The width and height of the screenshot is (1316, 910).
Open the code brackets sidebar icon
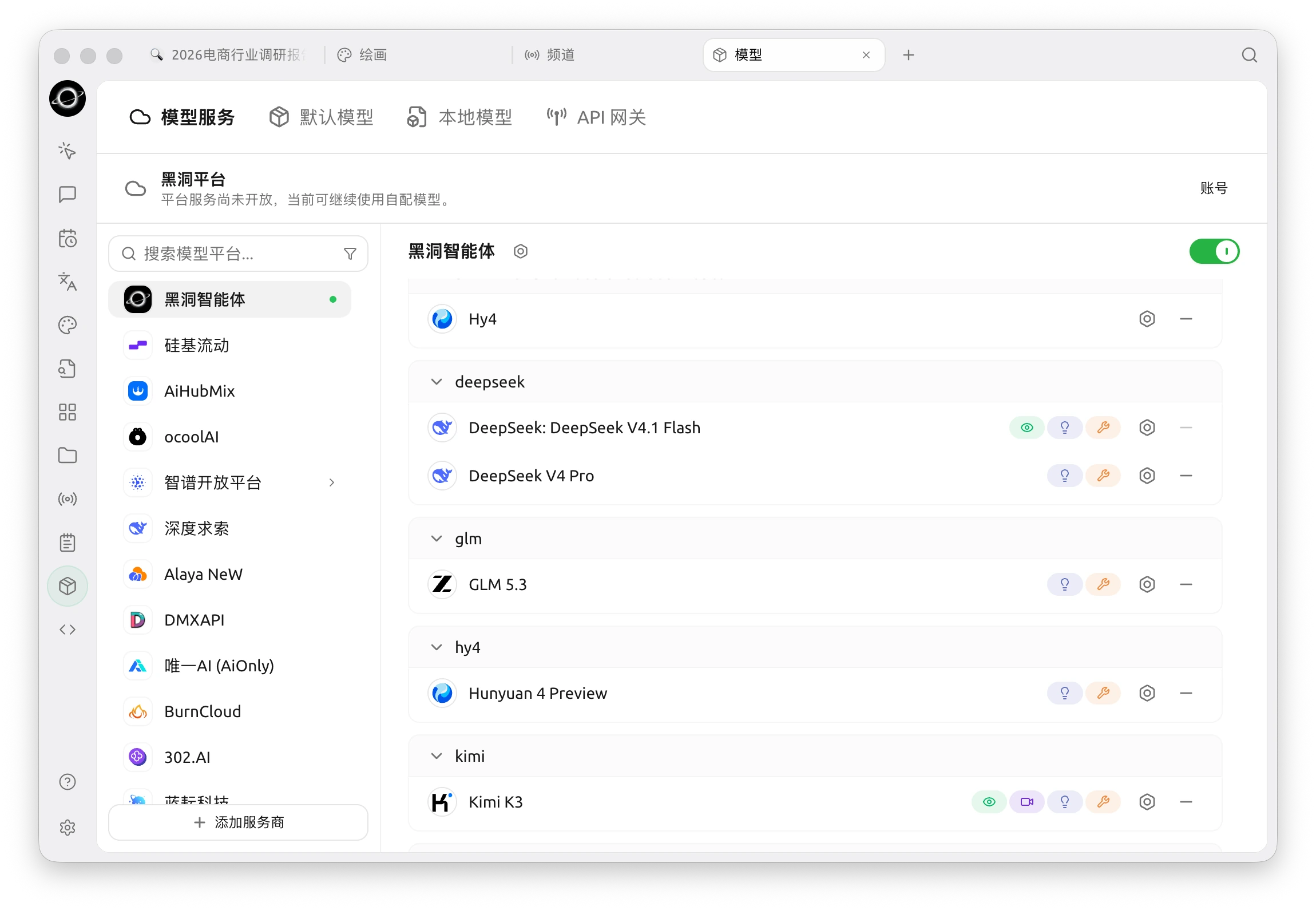68,630
